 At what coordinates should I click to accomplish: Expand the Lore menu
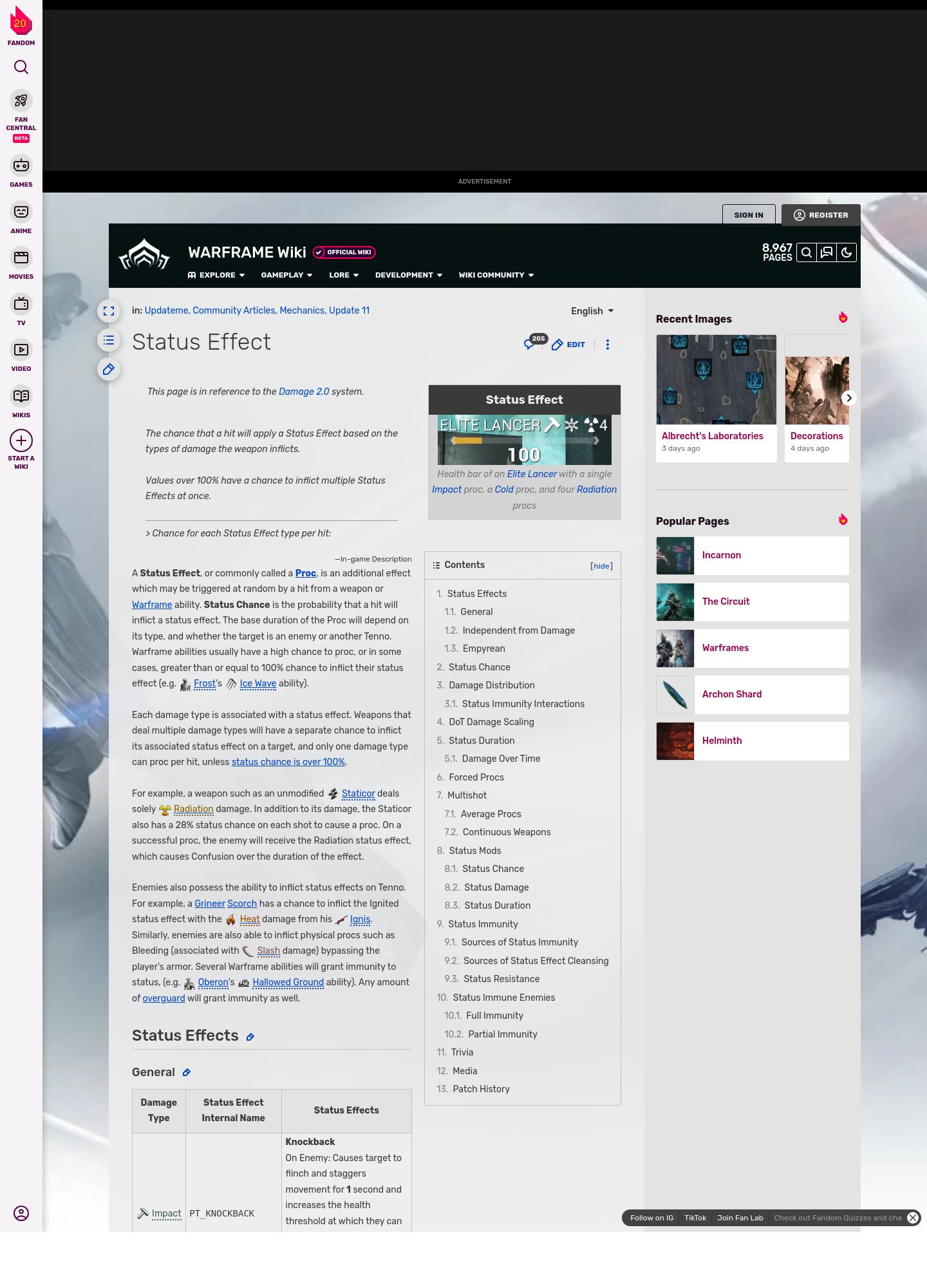tap(344, 275)
